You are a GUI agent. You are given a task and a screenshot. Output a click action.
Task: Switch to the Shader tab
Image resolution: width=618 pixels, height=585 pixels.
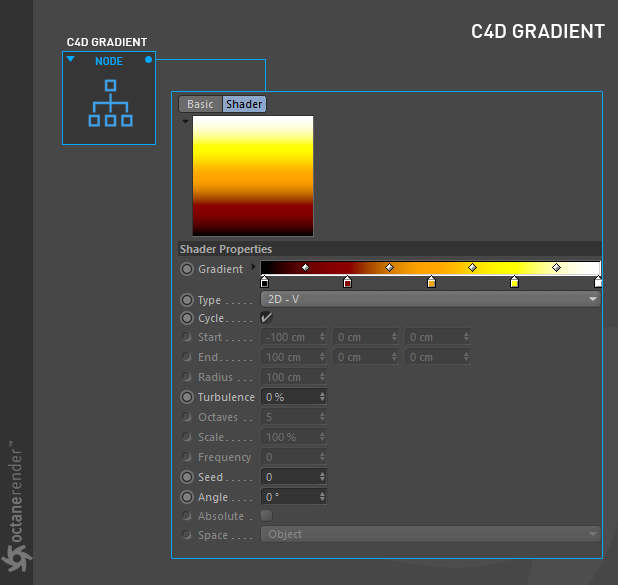tap(244, 104)
